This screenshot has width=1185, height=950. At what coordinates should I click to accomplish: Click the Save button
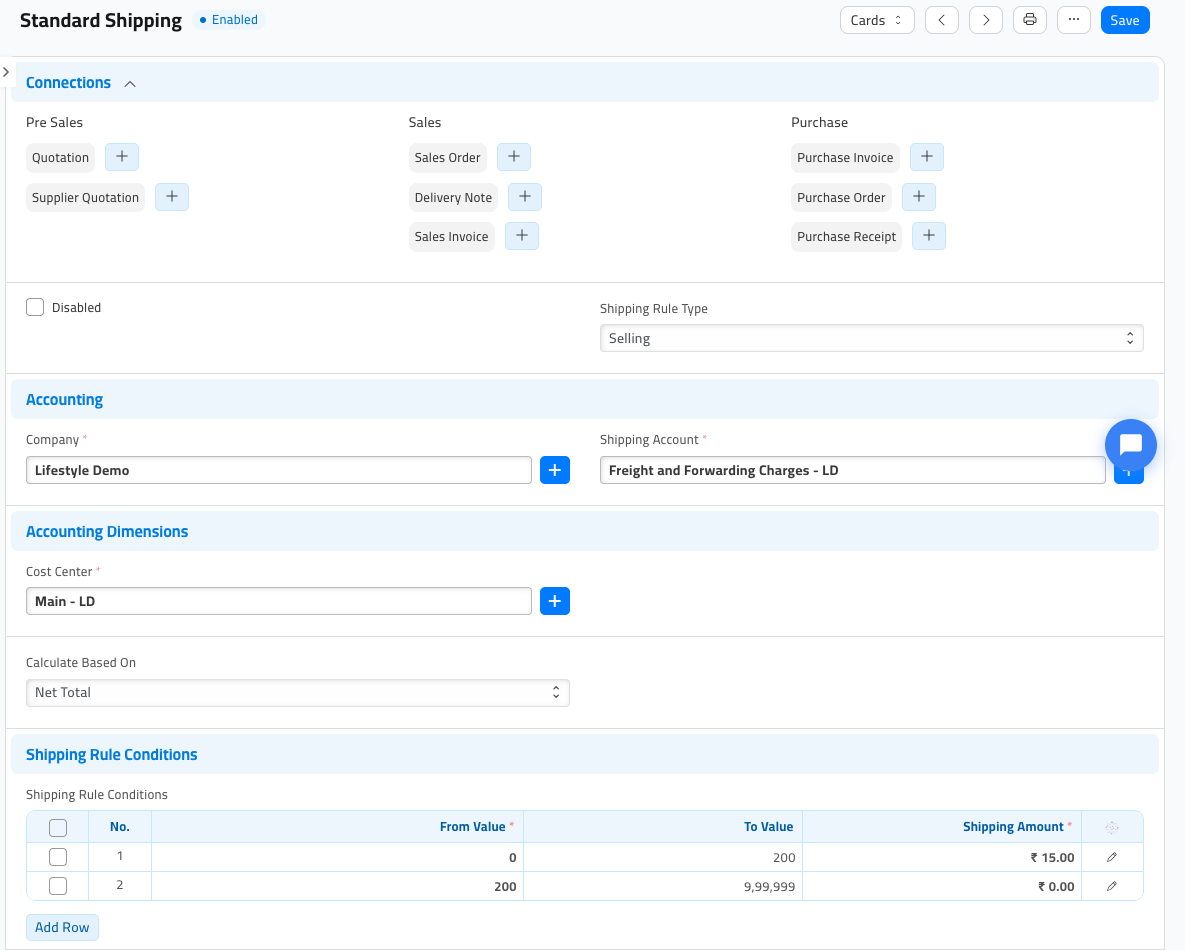tap(1125, 20)
